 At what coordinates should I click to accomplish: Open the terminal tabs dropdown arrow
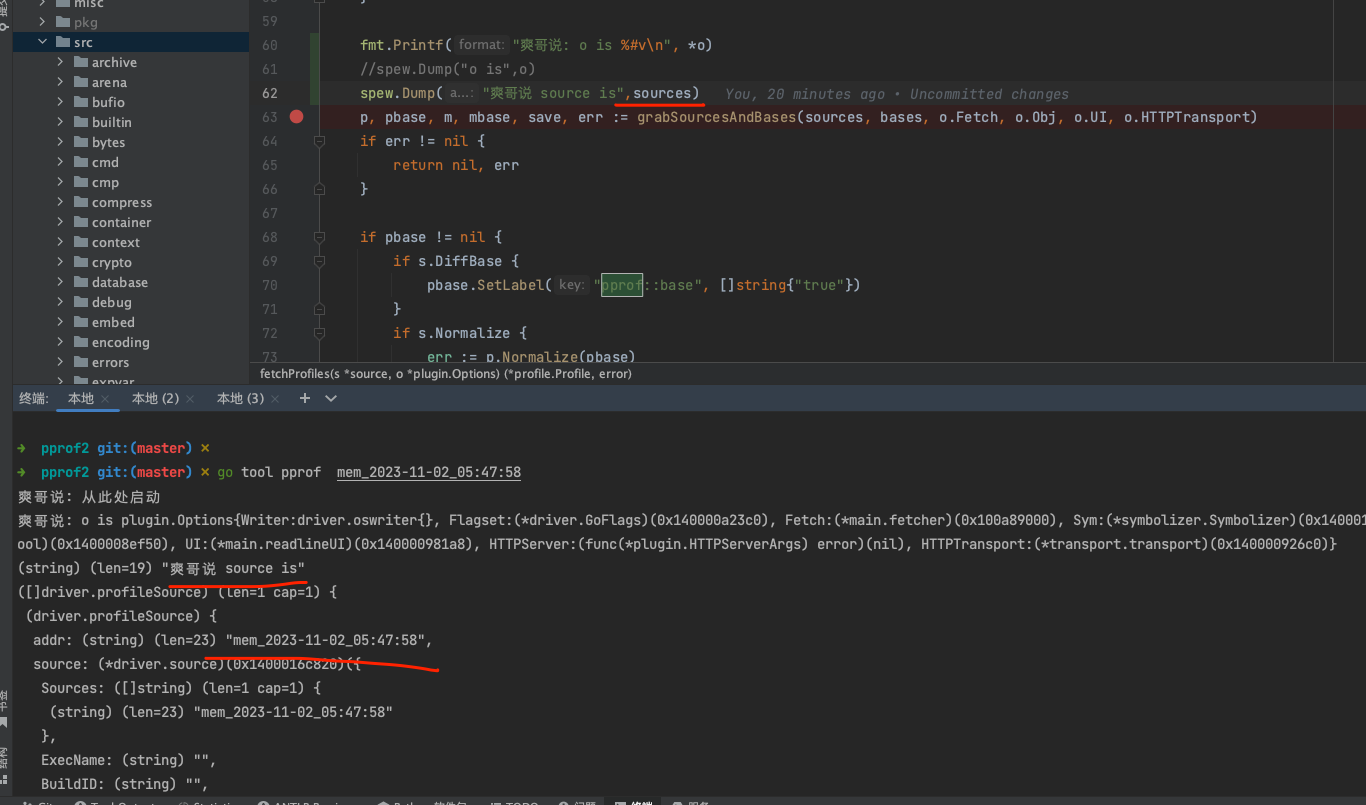[x=331, y=398]
